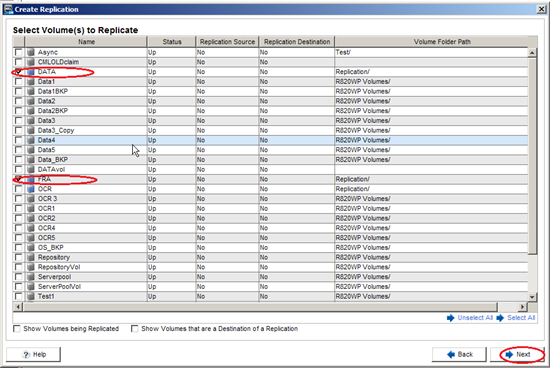Sort by Volume Folder Path header

[x=442, y=42]
